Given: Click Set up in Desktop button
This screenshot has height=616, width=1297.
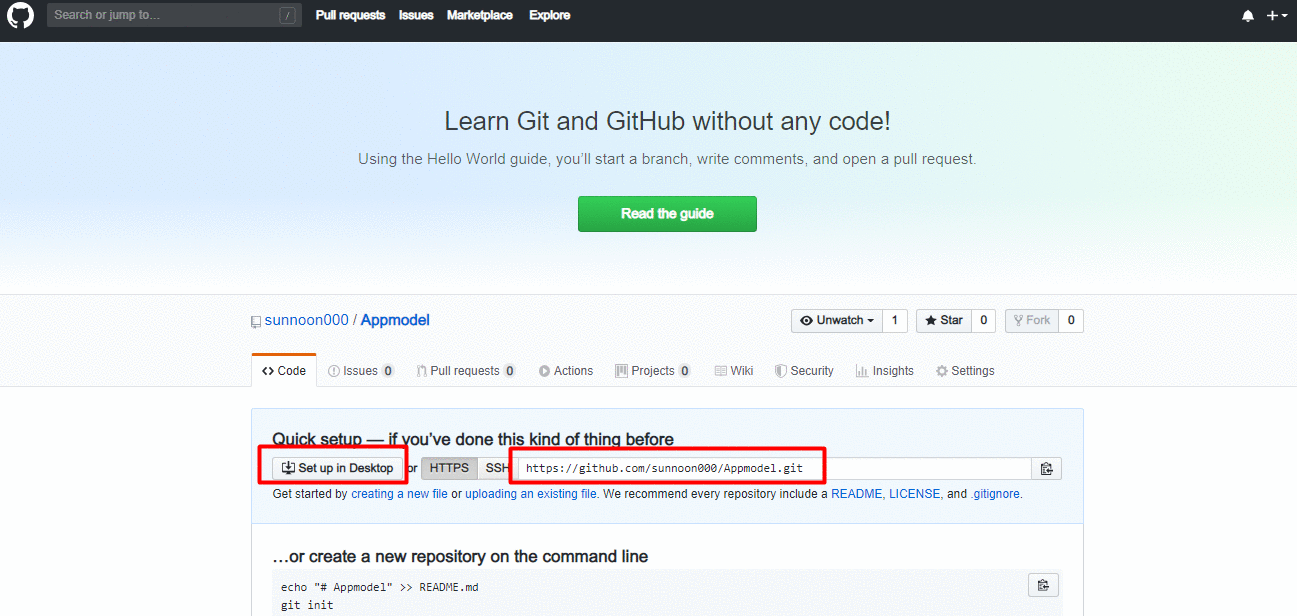Looking at the screenshot, I should [338, 468].
